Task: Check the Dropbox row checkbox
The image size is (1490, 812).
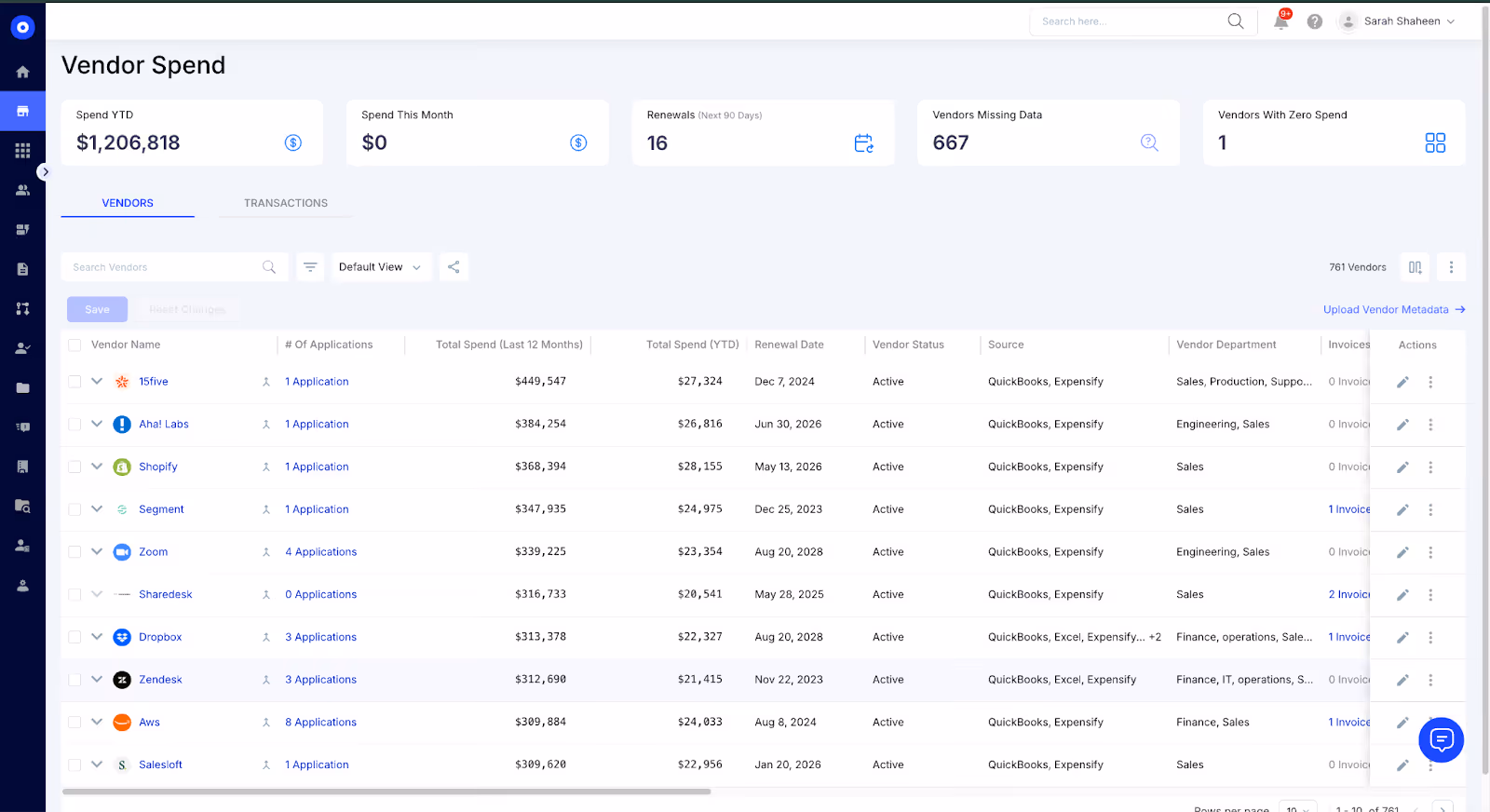Action: (74, 638)
